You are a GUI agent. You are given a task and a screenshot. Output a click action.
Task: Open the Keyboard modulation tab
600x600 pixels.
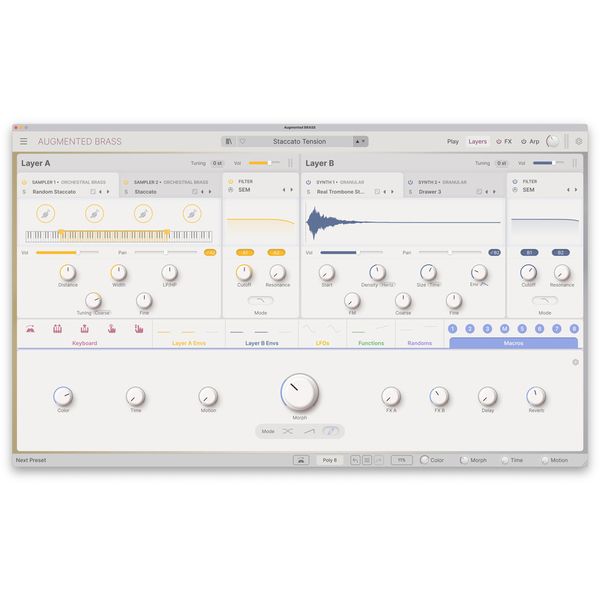[x=85, y=343]
